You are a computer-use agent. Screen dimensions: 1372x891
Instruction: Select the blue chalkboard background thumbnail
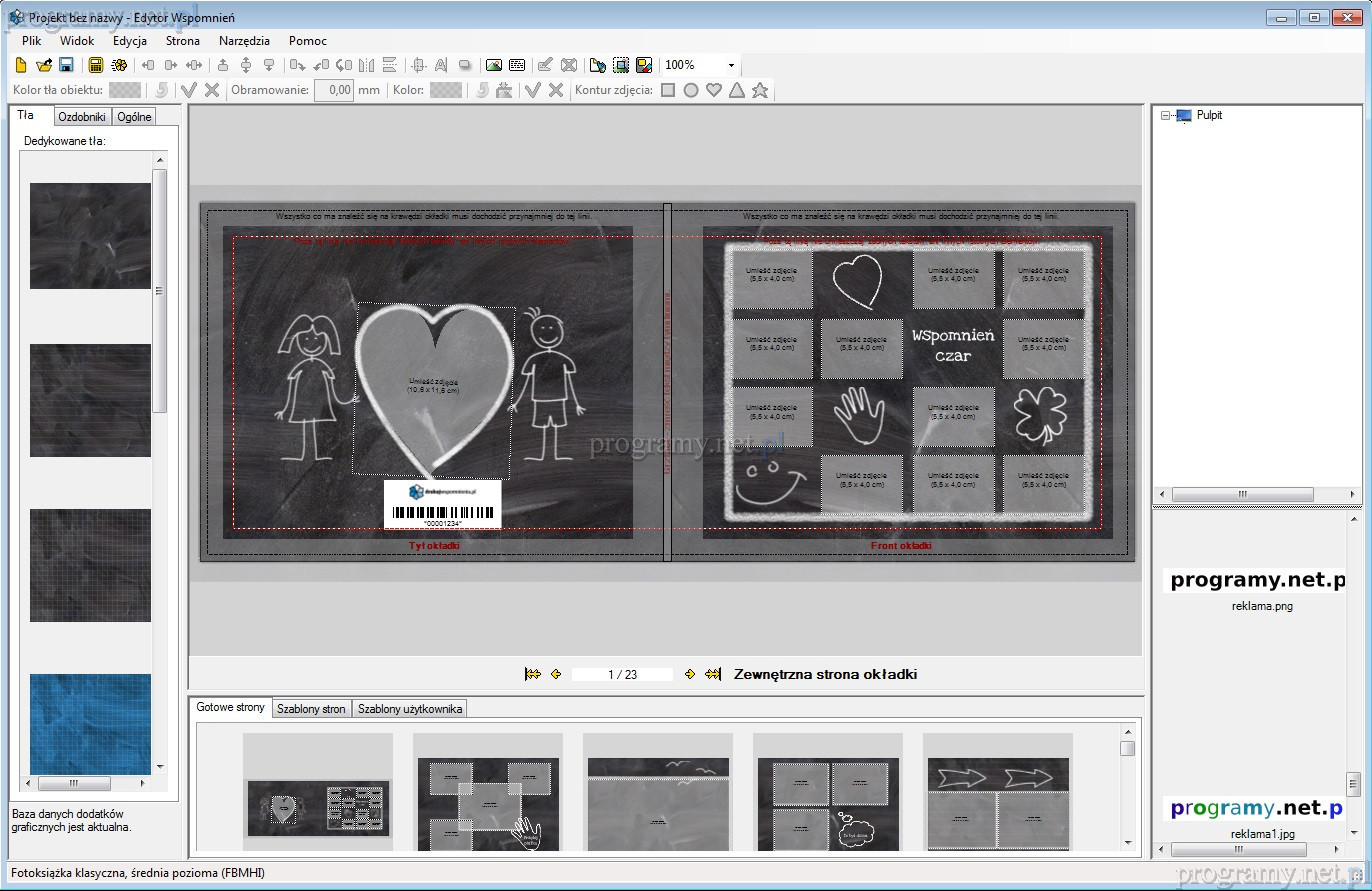tap(90, 724)
